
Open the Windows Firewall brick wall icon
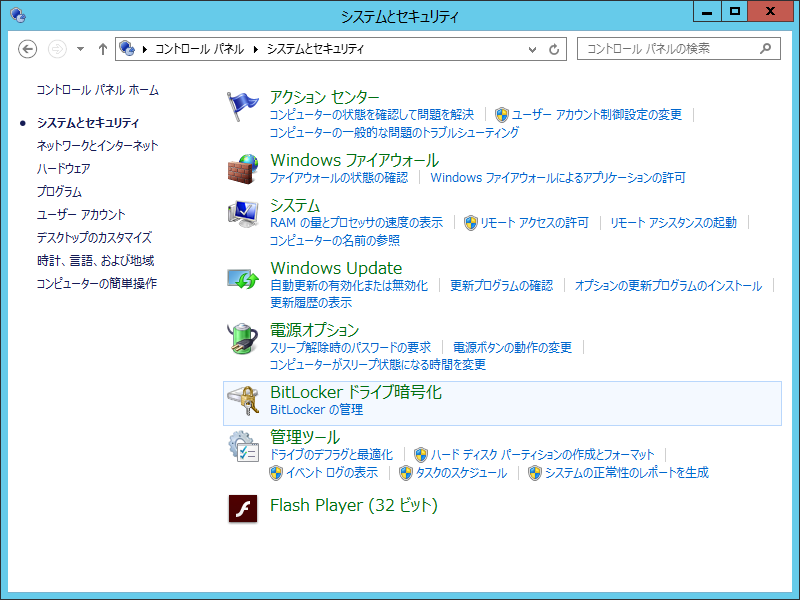242,169
